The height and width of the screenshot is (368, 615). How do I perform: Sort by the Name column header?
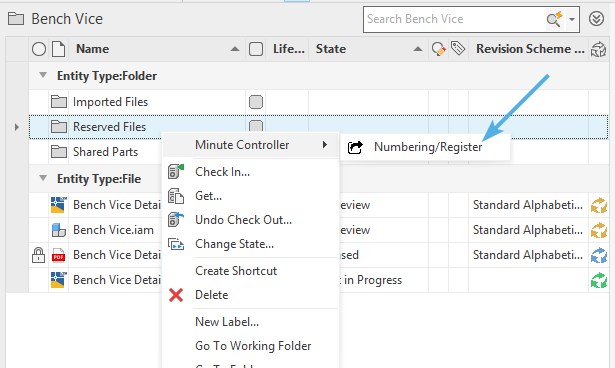point(93,49)
